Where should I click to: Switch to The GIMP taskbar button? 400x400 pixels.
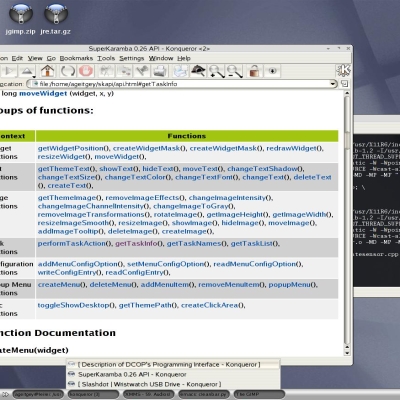[259, 394]
